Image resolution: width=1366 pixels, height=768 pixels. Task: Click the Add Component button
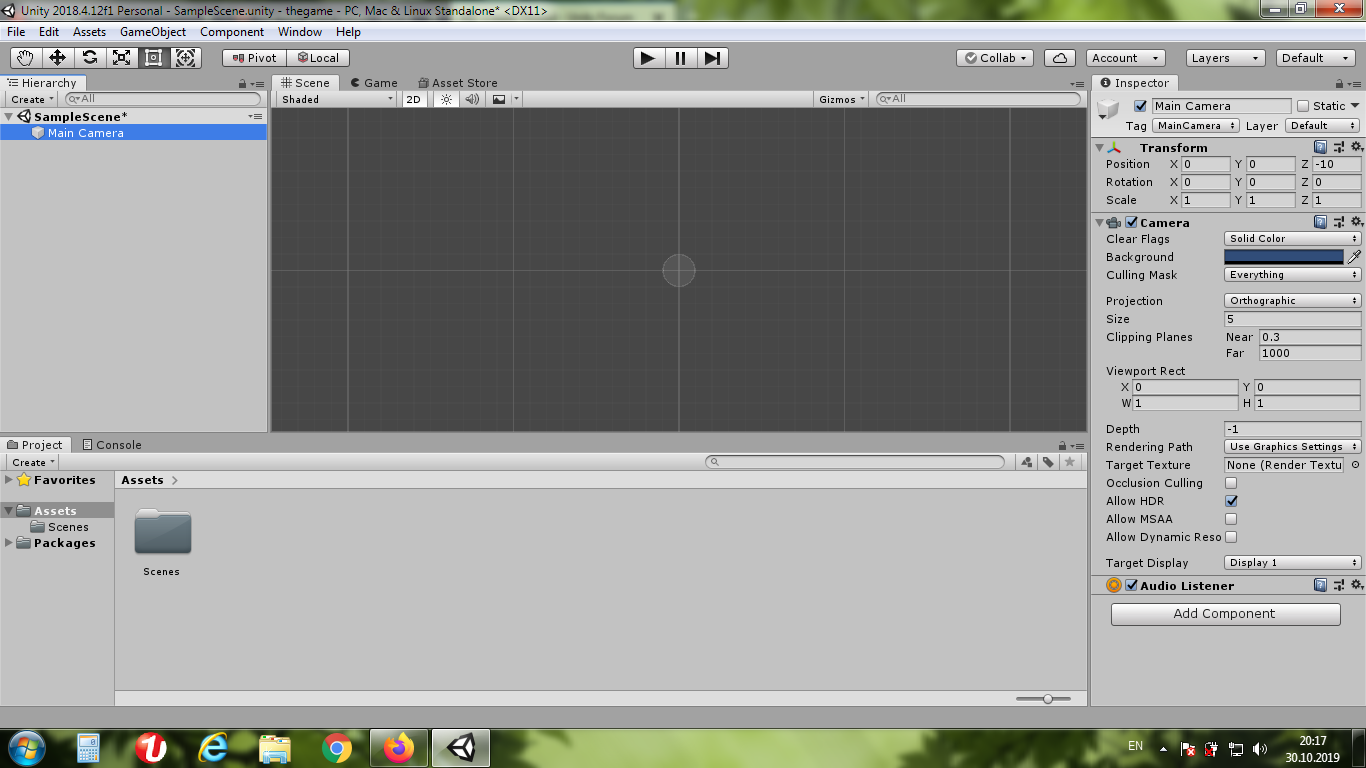pyautogui.click(x=1225, y=614)
